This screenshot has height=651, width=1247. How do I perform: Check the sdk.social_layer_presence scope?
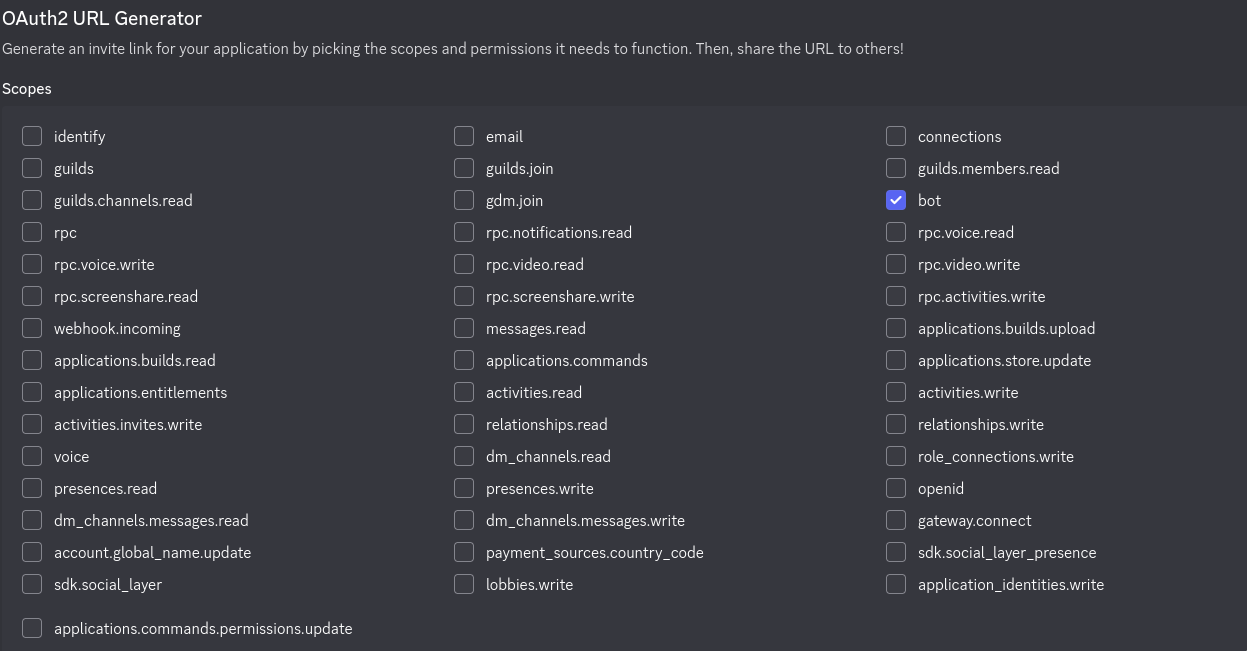coord(895,552)
